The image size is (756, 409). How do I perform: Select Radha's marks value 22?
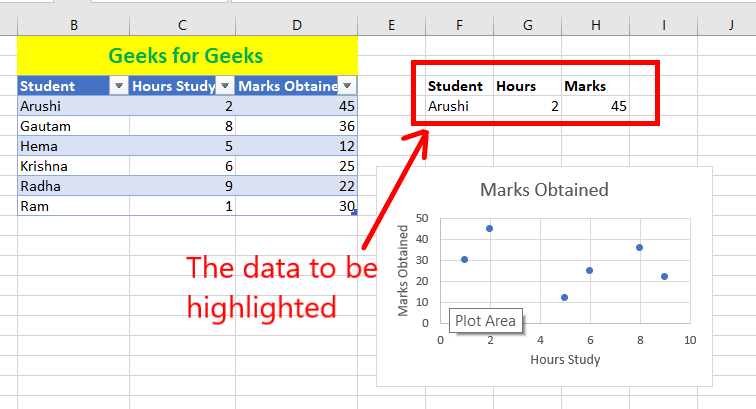click(297, 186)
